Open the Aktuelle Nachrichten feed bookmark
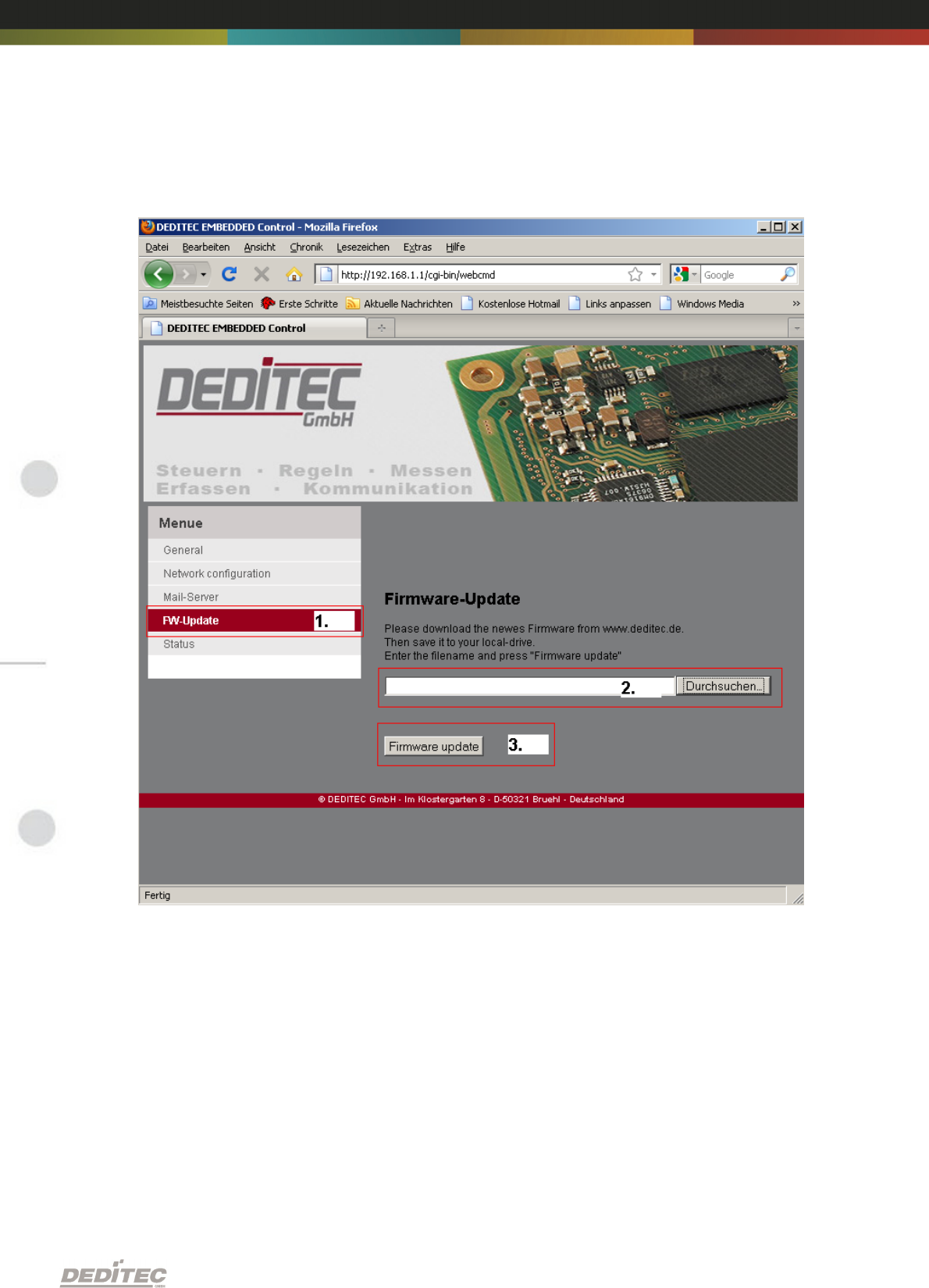This screenshot has width=929, height=1288. tap(400, 304)
